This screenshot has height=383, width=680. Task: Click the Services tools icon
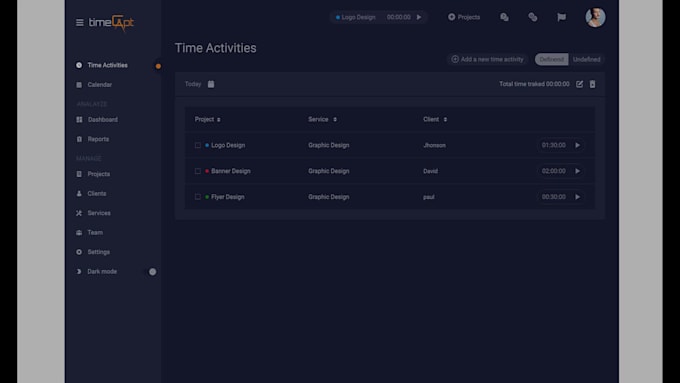pos(79,213)
